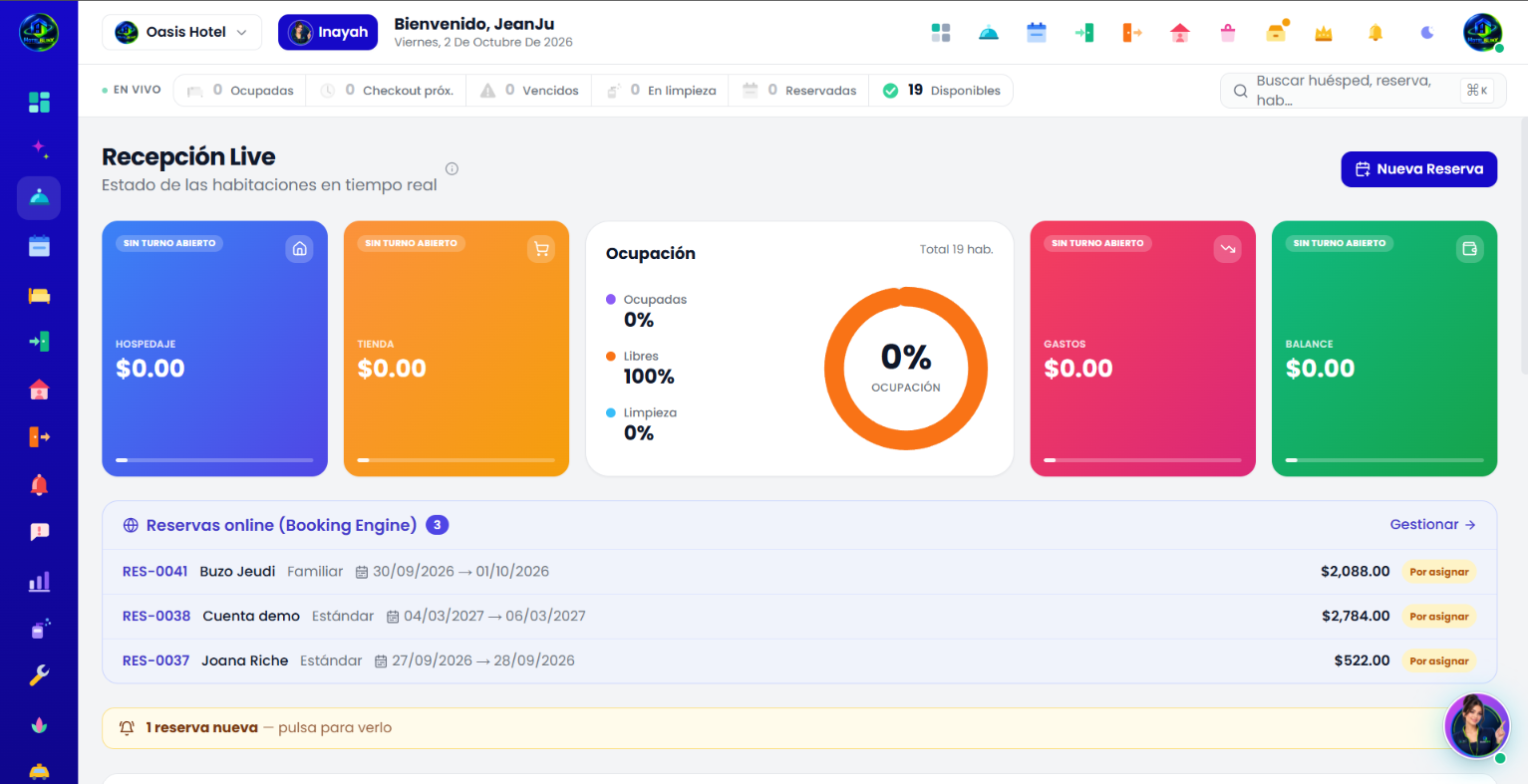
Task: Open the Hospedaje card home icon
Action: (299, 249)
